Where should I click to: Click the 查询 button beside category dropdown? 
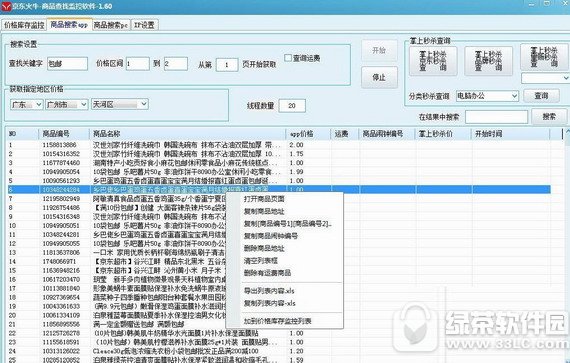541,96
